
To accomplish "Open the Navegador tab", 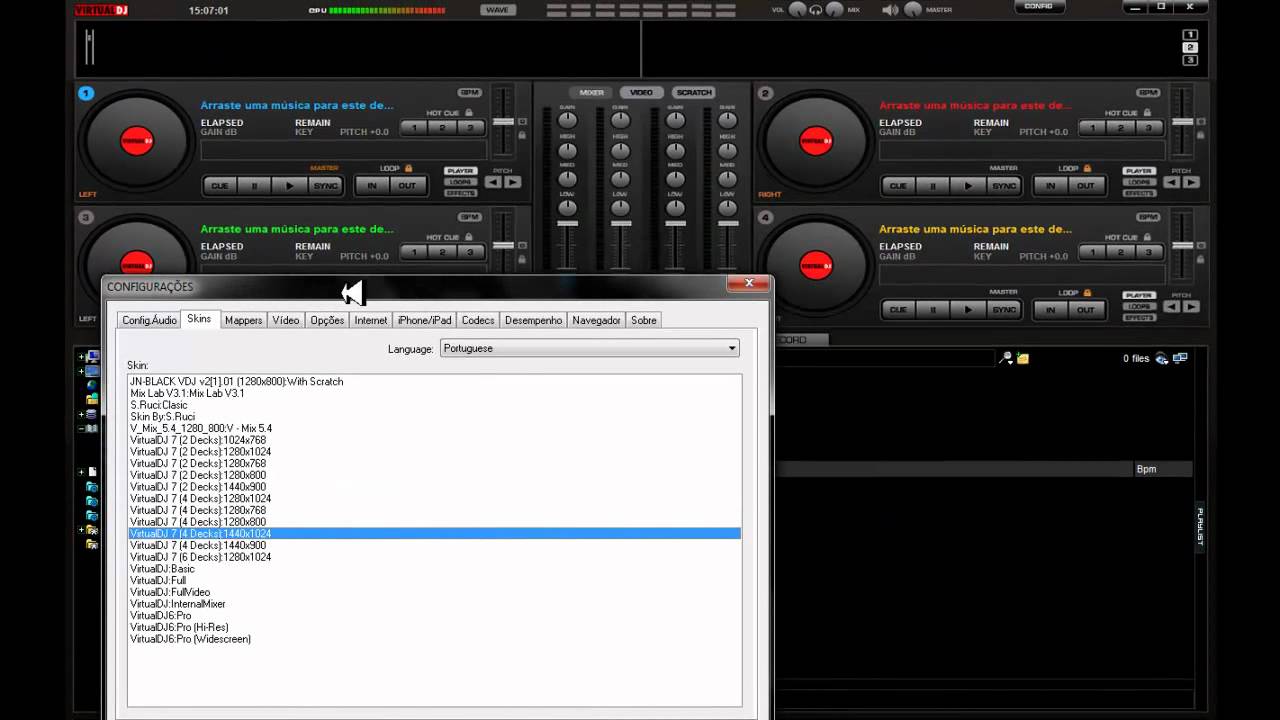I will 596,320.
